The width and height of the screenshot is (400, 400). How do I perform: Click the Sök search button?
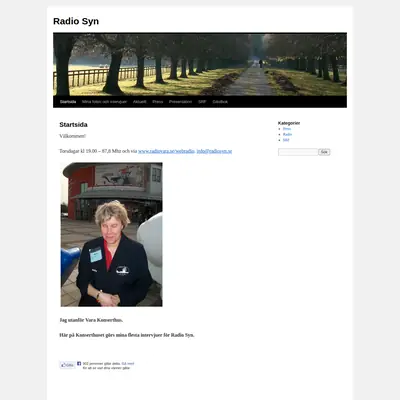tap(324, 152)
